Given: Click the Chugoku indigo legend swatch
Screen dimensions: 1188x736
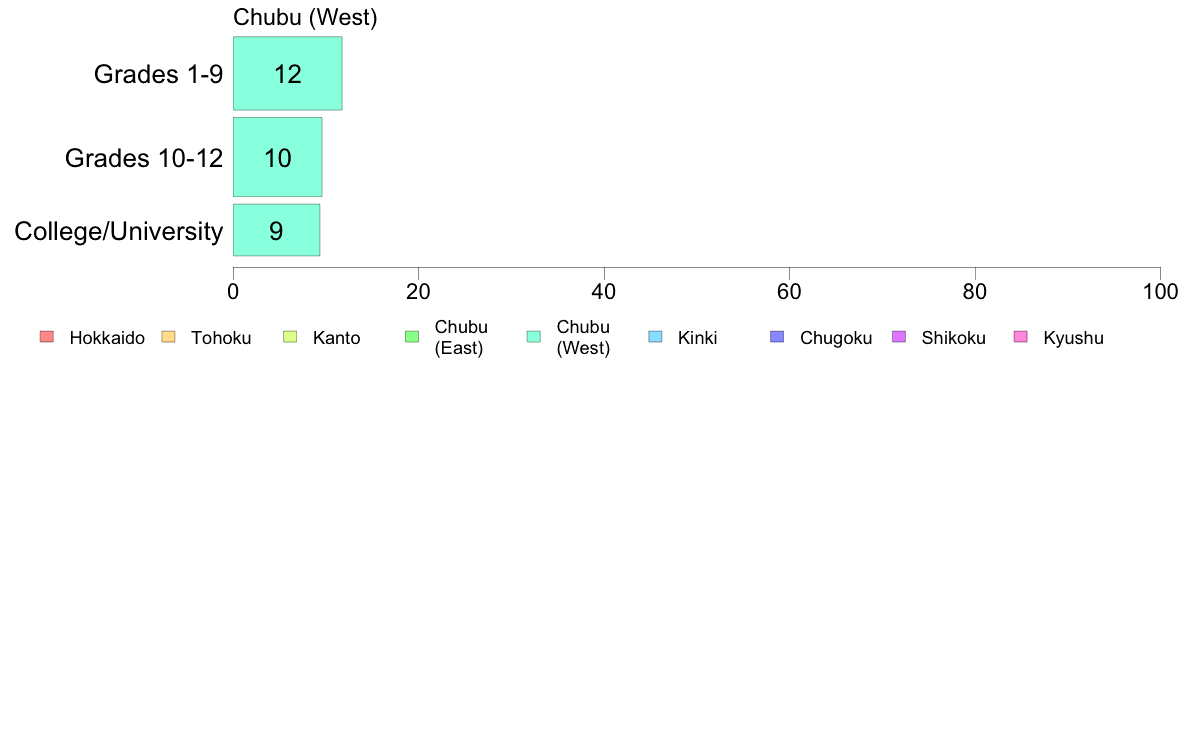Looking at the screenshot, I should [x=777, y=337].
